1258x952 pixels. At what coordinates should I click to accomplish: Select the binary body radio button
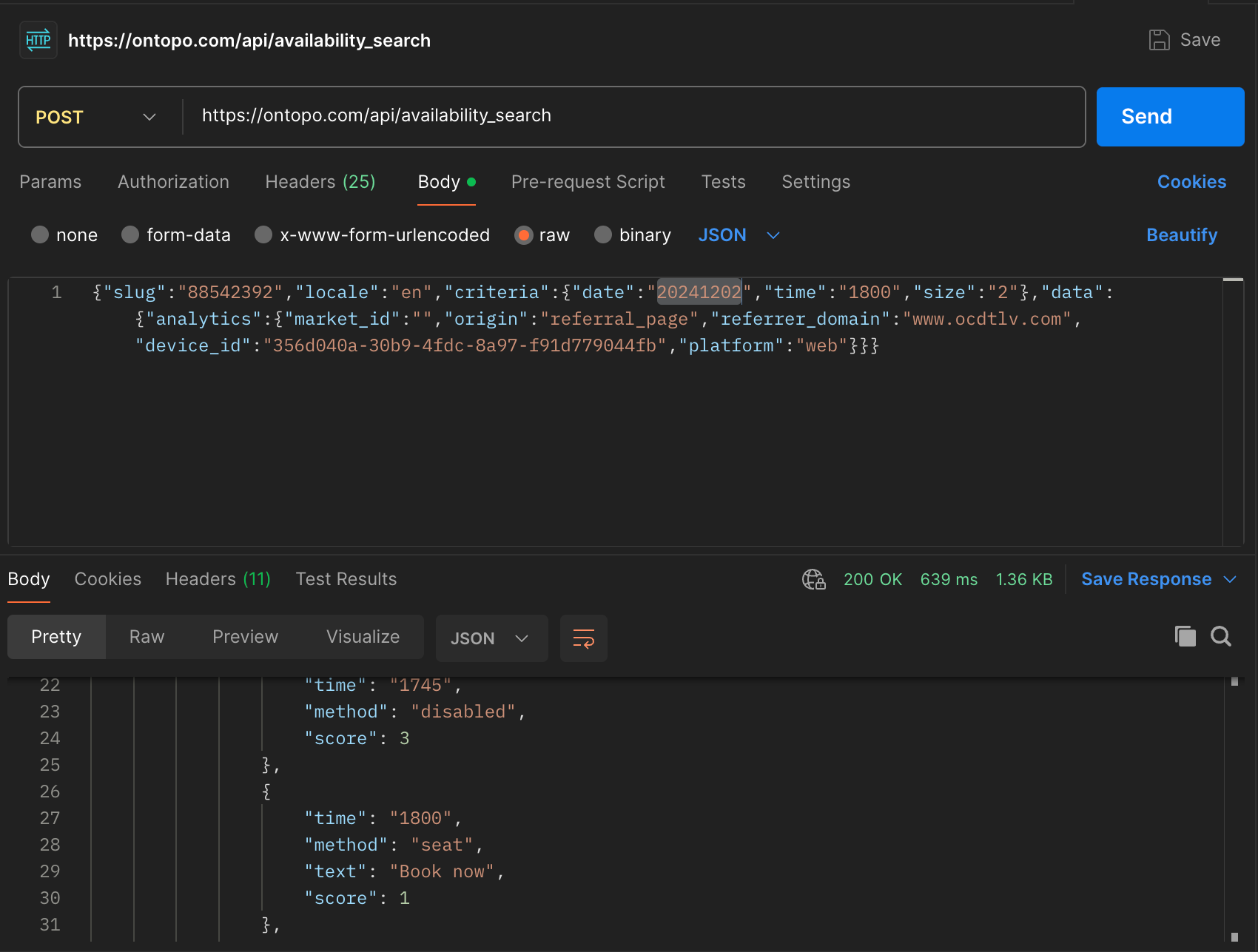(x=603, y=234)
